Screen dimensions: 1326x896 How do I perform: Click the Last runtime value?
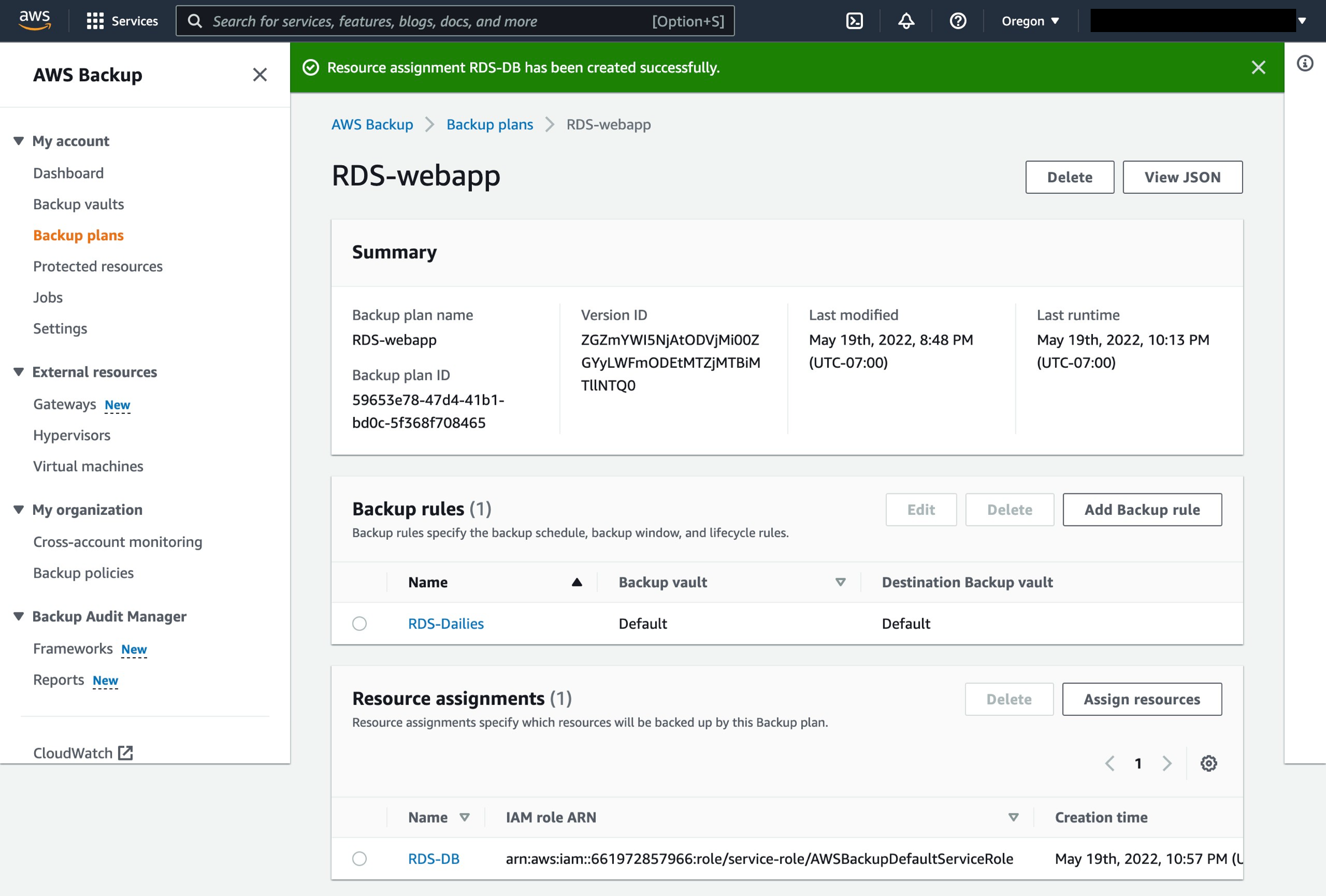(1123, 351)
